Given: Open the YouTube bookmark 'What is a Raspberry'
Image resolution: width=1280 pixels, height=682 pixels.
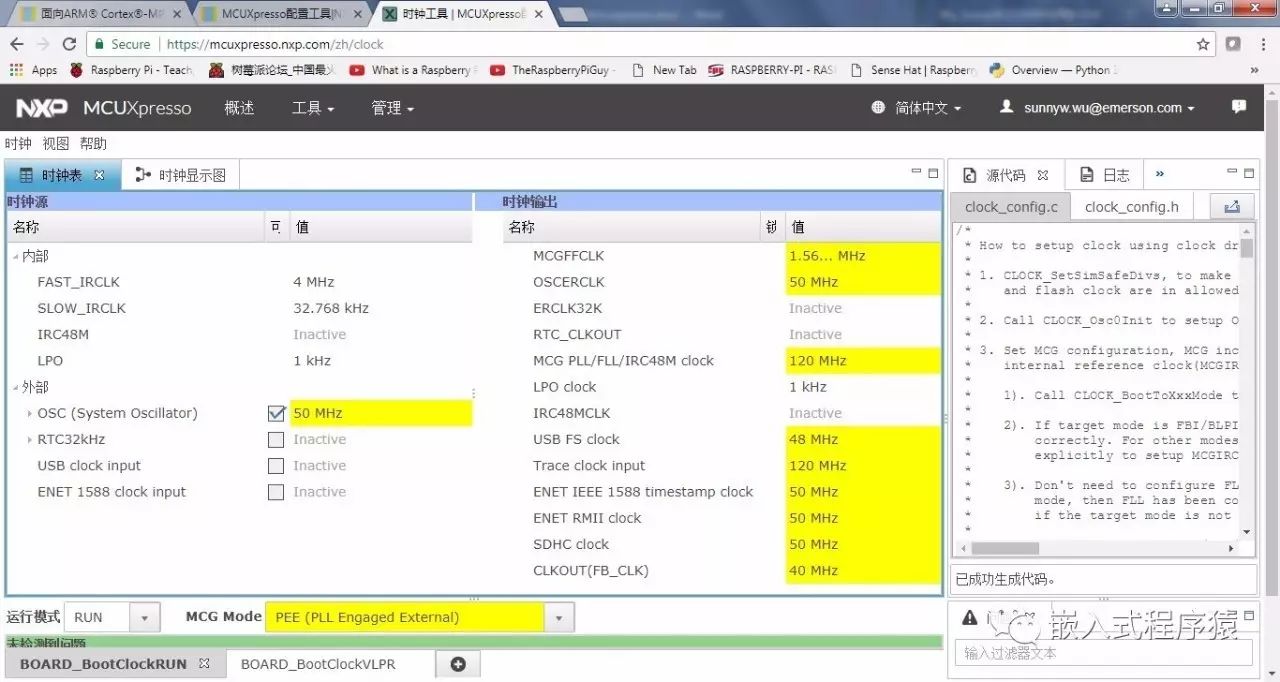Looking at the screenshot, I should (x=413, y=70).
